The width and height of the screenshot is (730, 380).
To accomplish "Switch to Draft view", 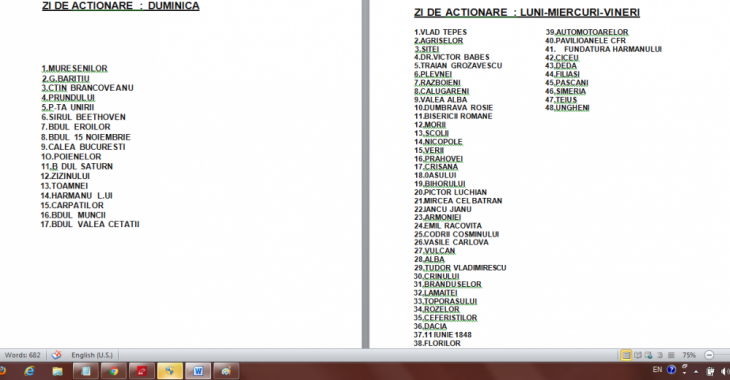I will (671, 355).
